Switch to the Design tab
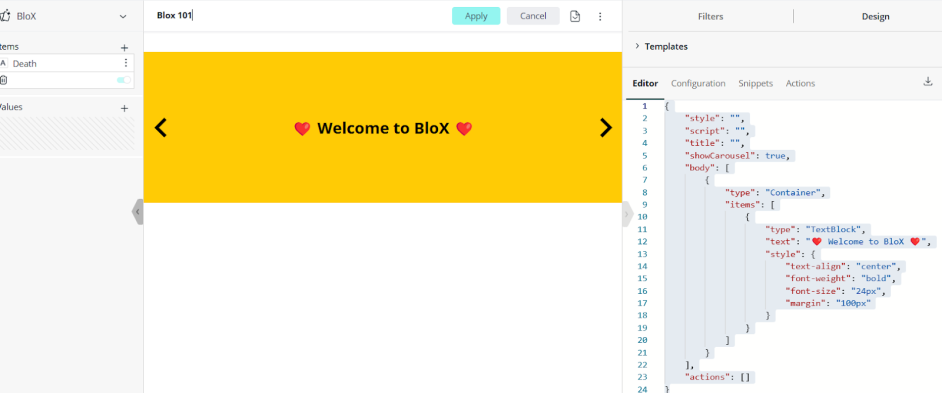The height and width of the screenshot is (393, 942). [875, 17]
